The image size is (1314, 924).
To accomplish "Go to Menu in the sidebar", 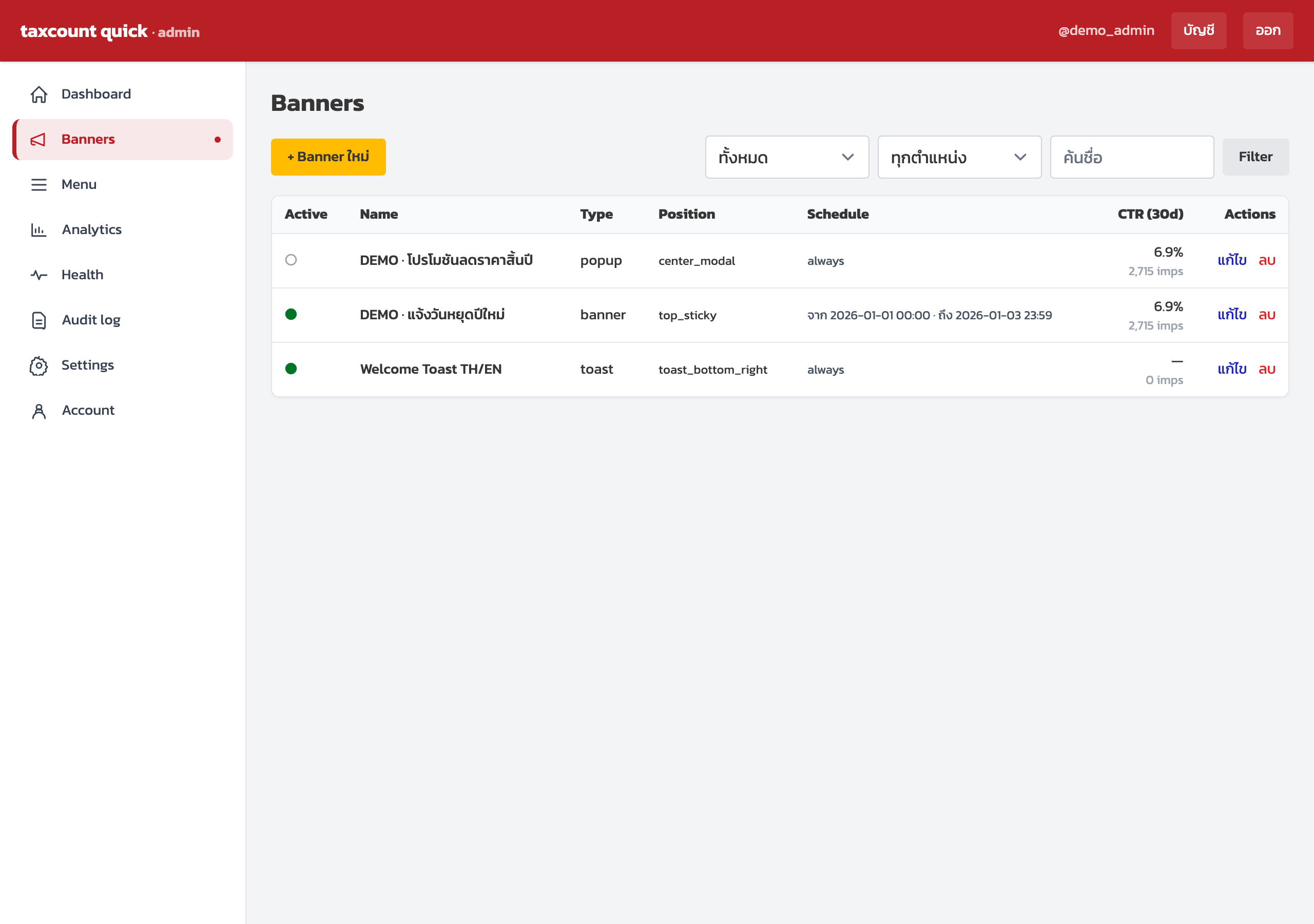I will coord(123,184).
